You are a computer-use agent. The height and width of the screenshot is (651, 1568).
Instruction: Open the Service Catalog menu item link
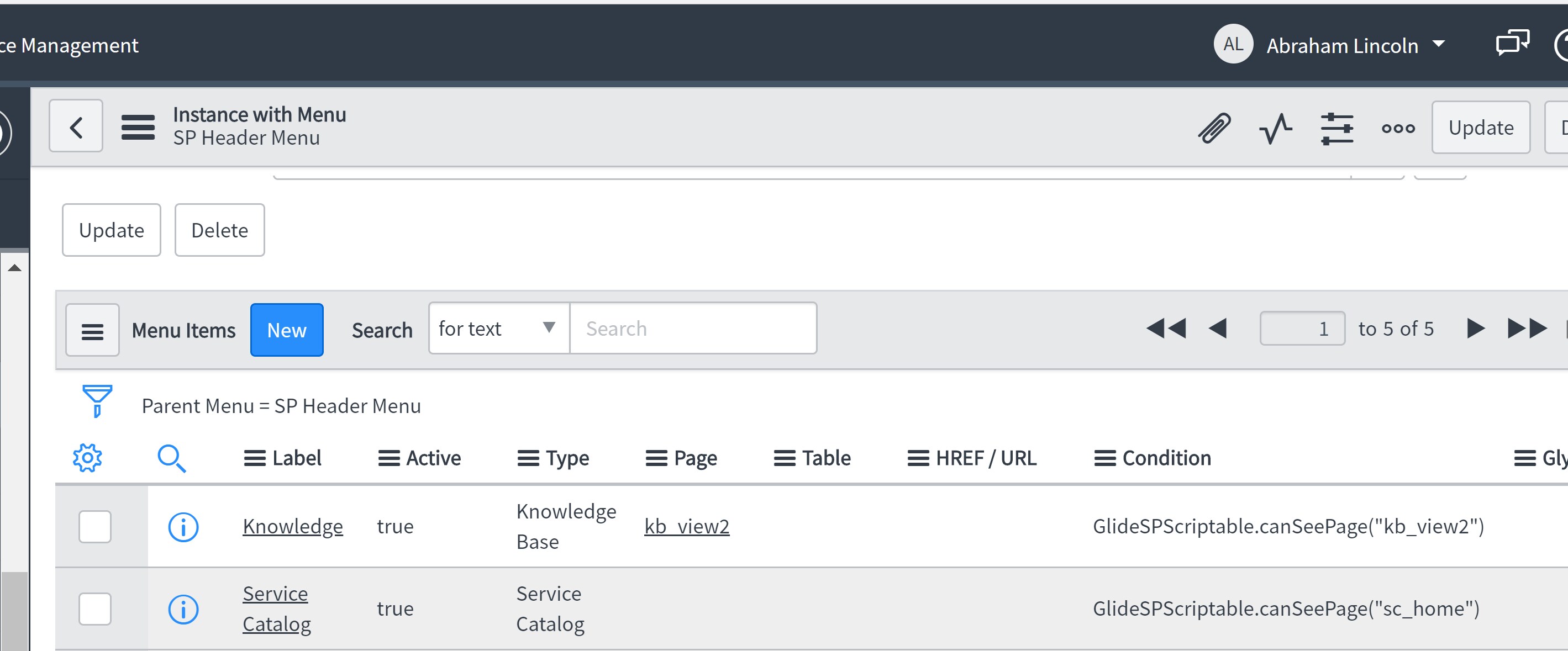point(276,608)
